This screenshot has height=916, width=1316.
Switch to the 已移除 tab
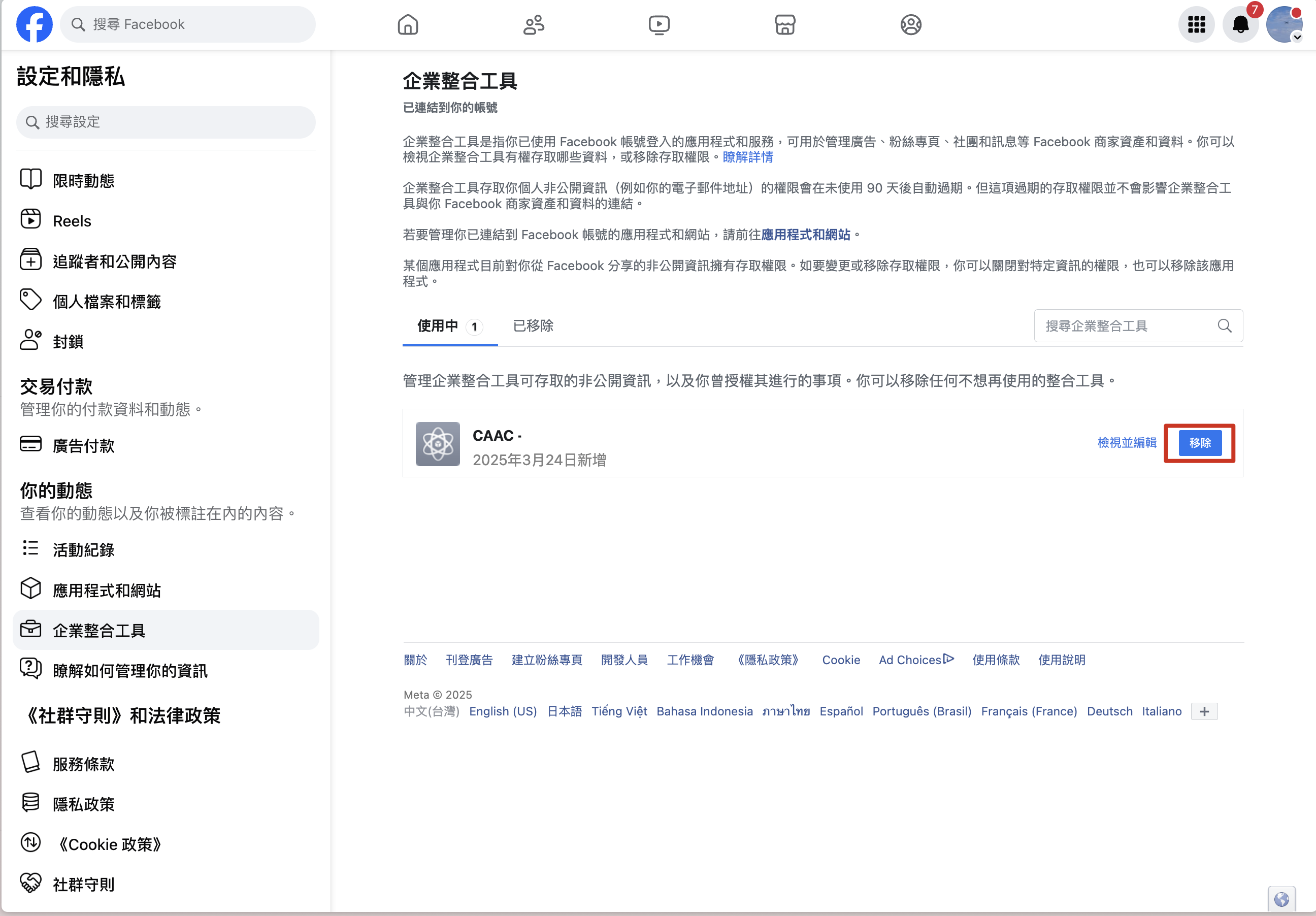[x=533, y=326]
